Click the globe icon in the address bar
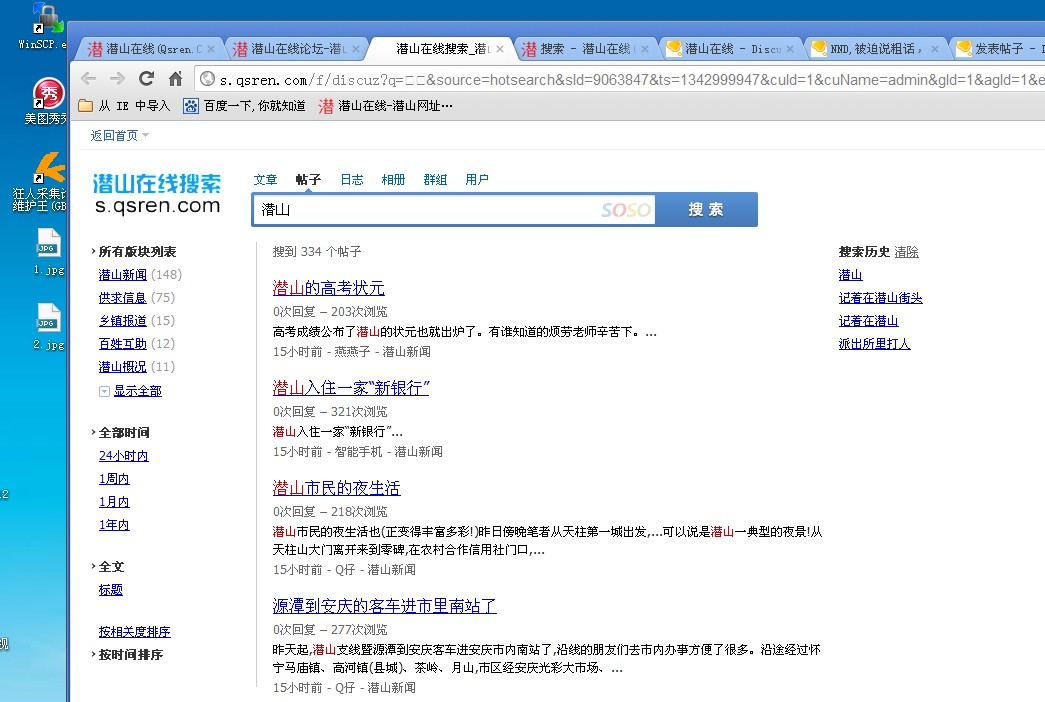 point(207,79)
